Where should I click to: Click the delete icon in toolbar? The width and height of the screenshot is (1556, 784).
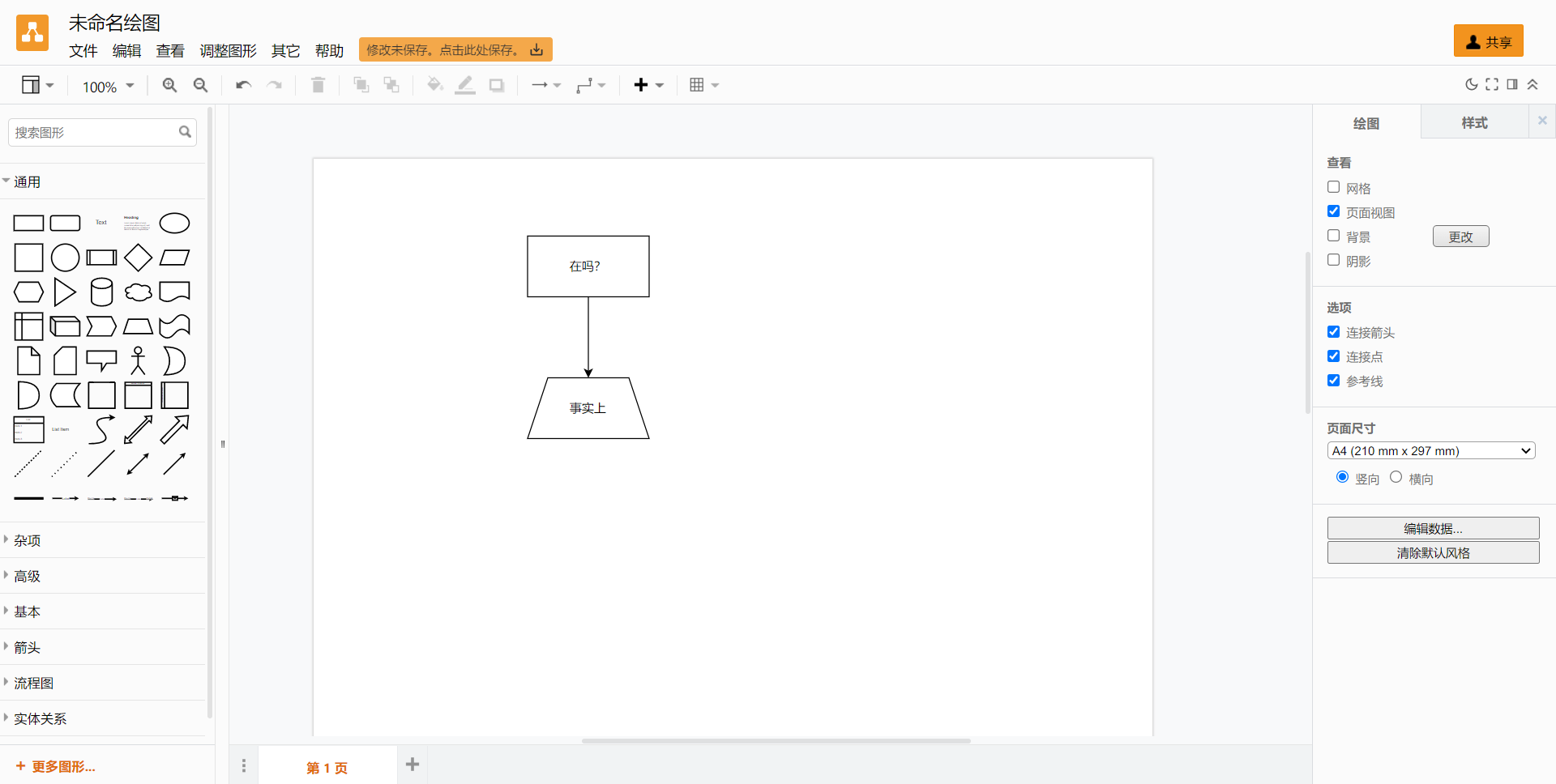(x=318, y=84)
